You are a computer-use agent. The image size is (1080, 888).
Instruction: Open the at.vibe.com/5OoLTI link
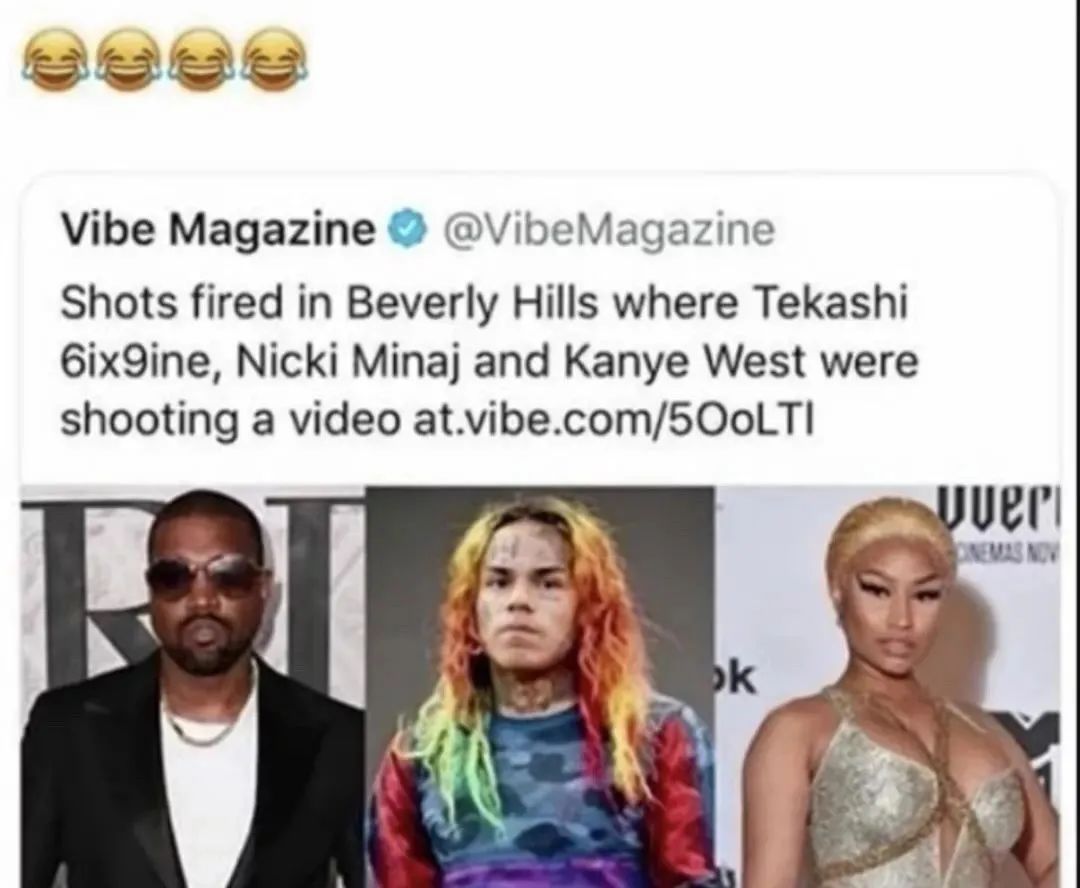point(612,417)
